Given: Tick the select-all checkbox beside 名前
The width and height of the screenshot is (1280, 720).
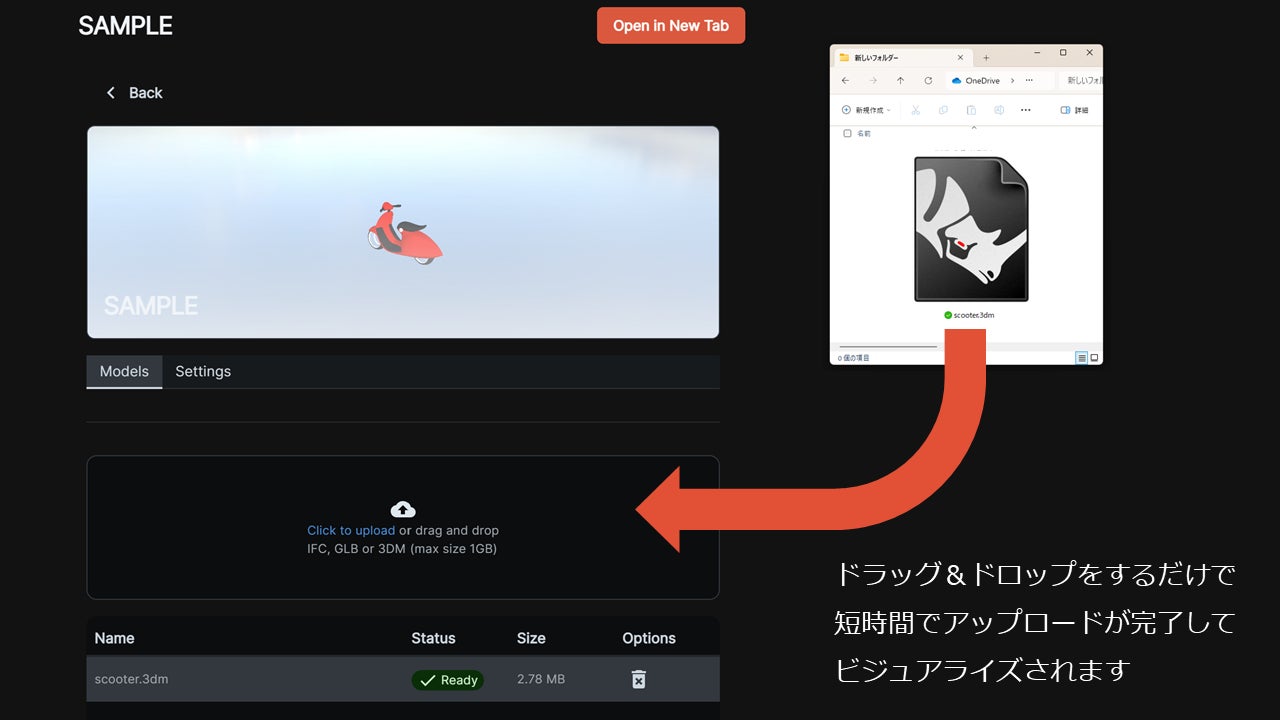Looking at the screenshot, I should pyautogui.click(x=847, y=133).
